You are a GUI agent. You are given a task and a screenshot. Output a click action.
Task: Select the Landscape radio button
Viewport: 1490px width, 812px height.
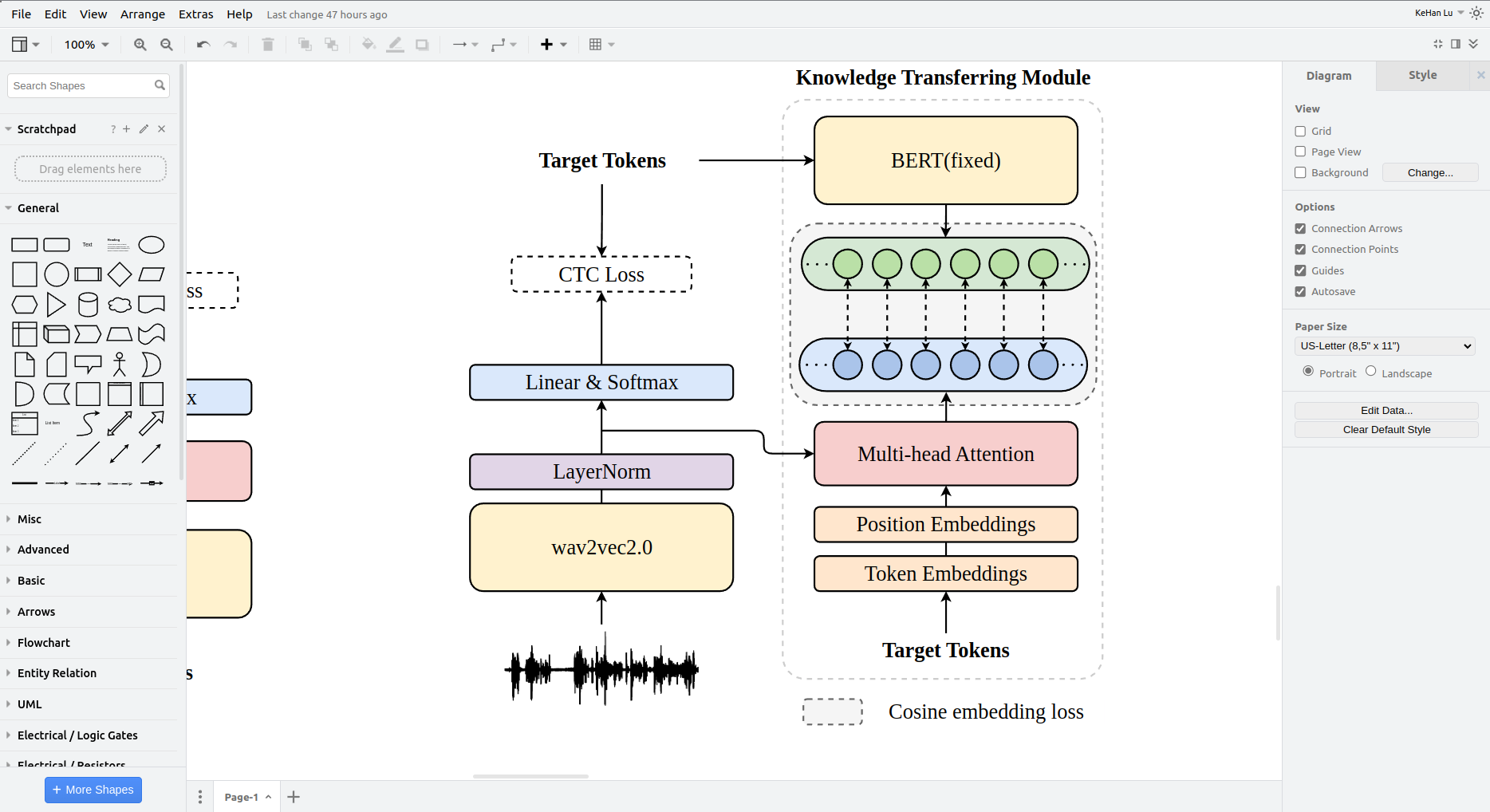[x=1370, y=371]
